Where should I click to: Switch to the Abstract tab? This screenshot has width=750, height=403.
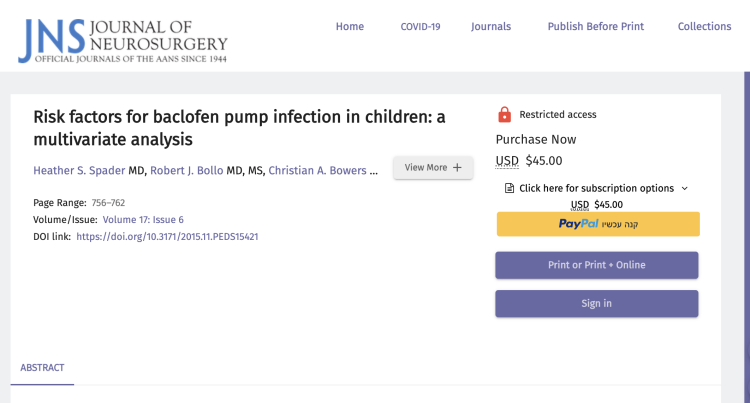coord(42,368)
